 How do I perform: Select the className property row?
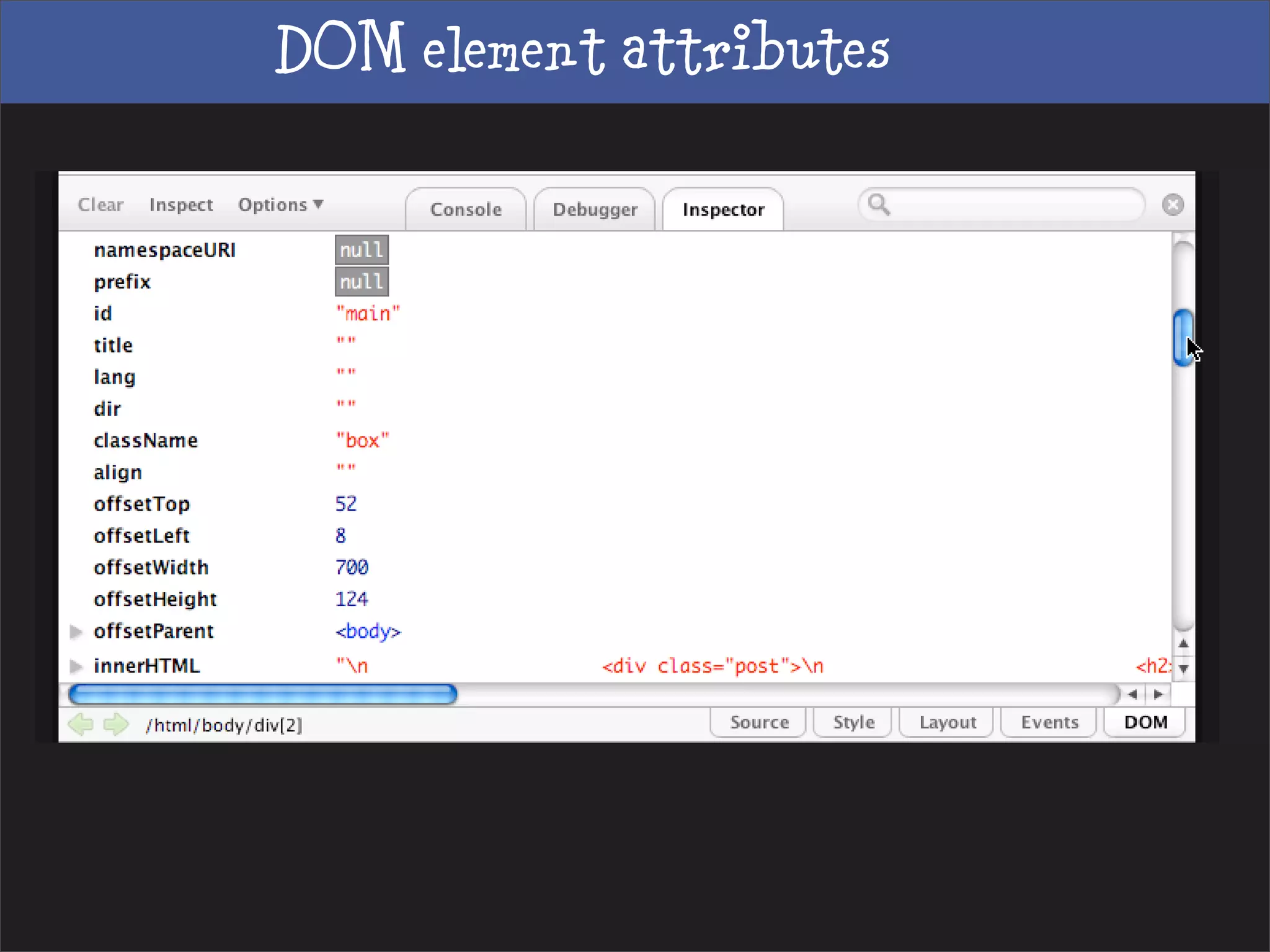pos(146,441)
